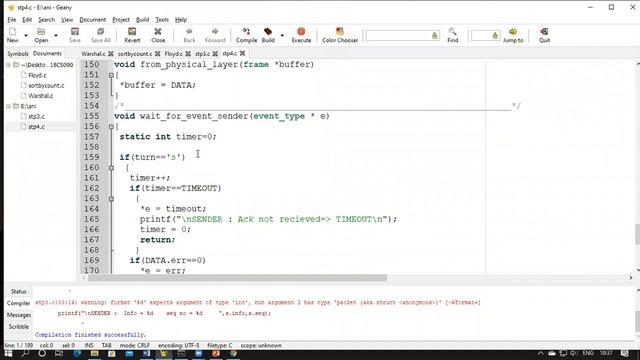Collapse the code fold marker at line 151

click(111, 75)
